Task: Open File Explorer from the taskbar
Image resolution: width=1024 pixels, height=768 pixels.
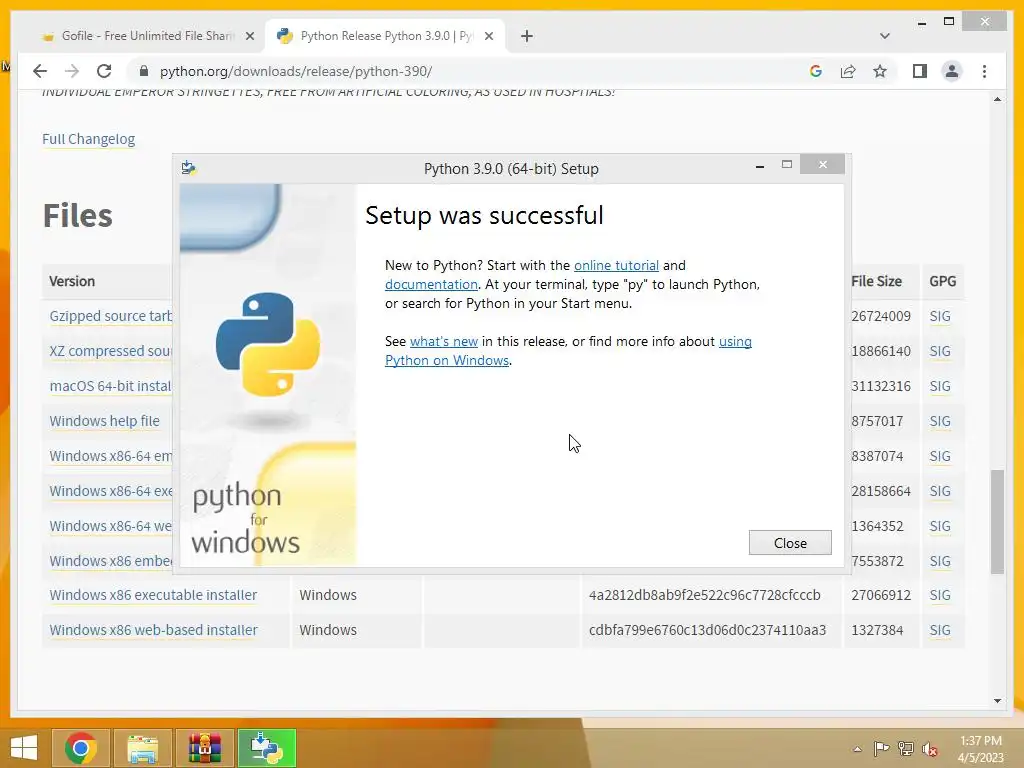Action: (x=143, y=748)
